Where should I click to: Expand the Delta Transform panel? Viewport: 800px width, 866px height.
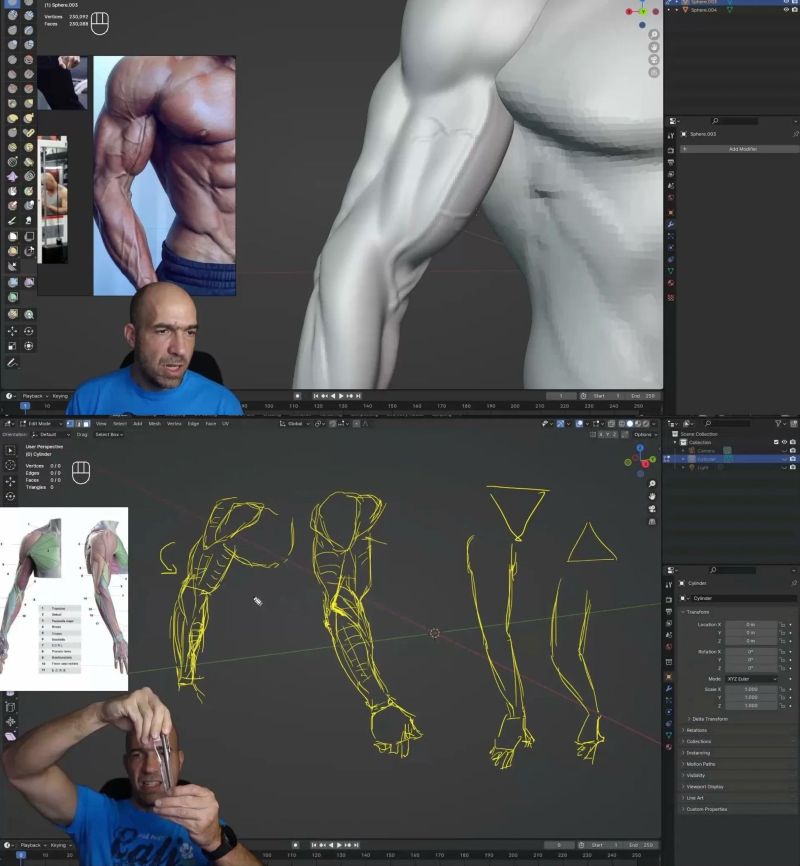click(707, 719)
